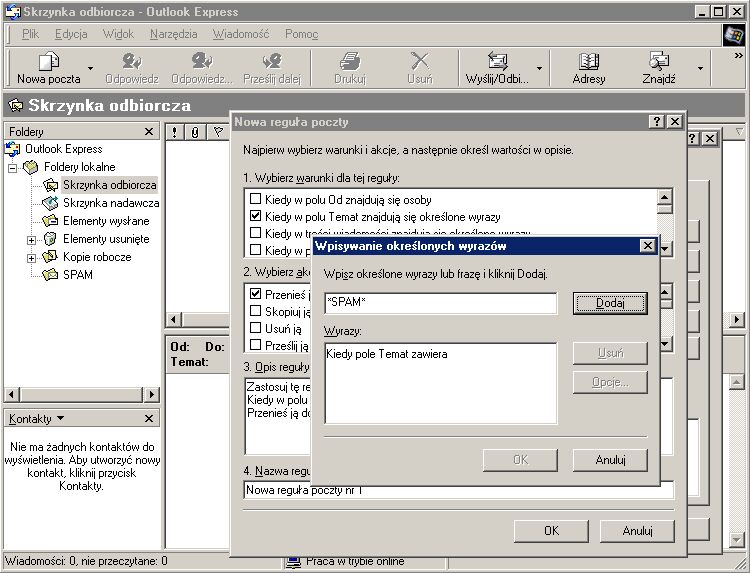Click scroll right arrow in Foldery pane
This screenshot has height=573, width=750.
click(152, 395)
